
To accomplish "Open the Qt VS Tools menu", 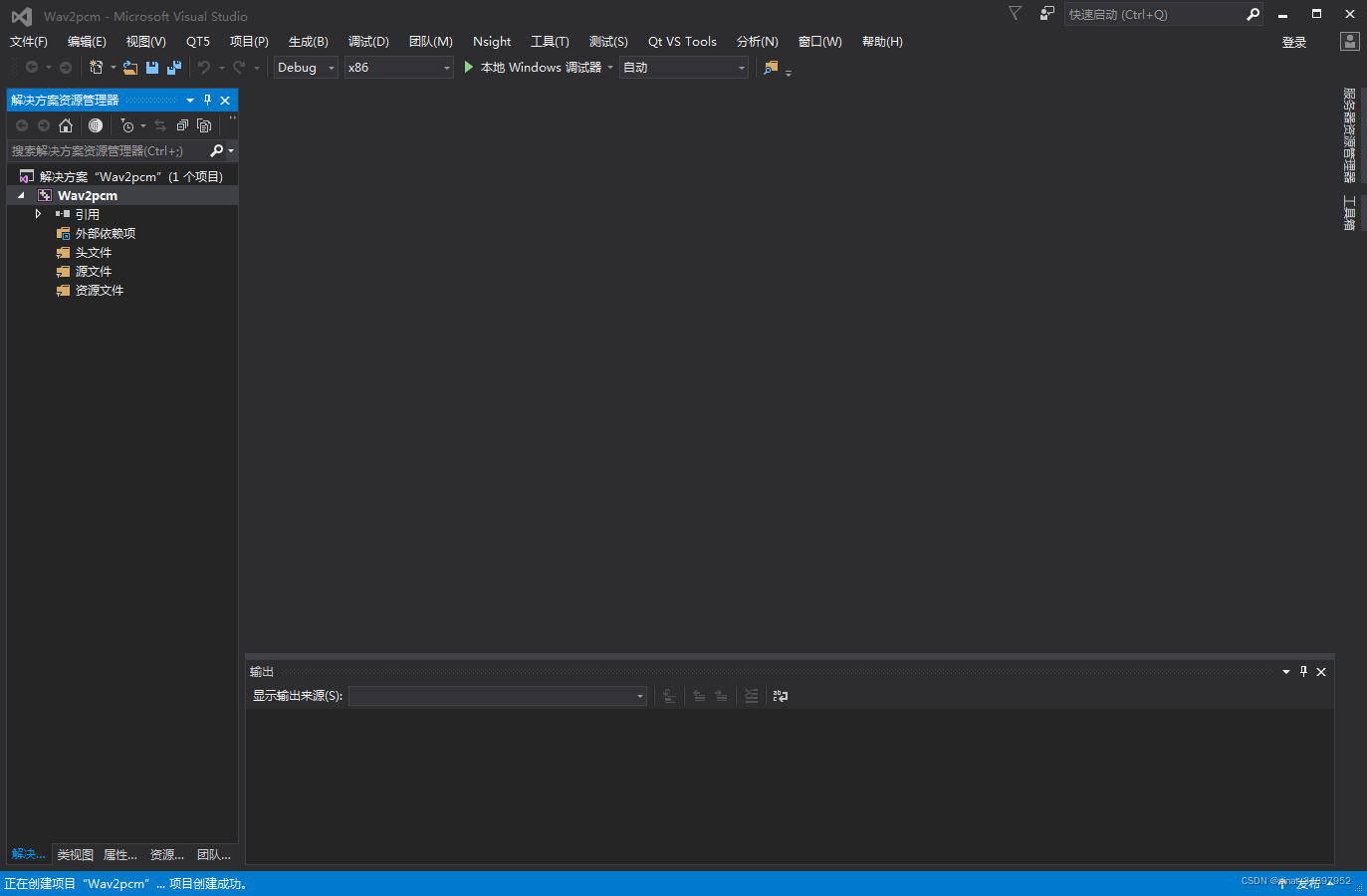I will [682, 42].
